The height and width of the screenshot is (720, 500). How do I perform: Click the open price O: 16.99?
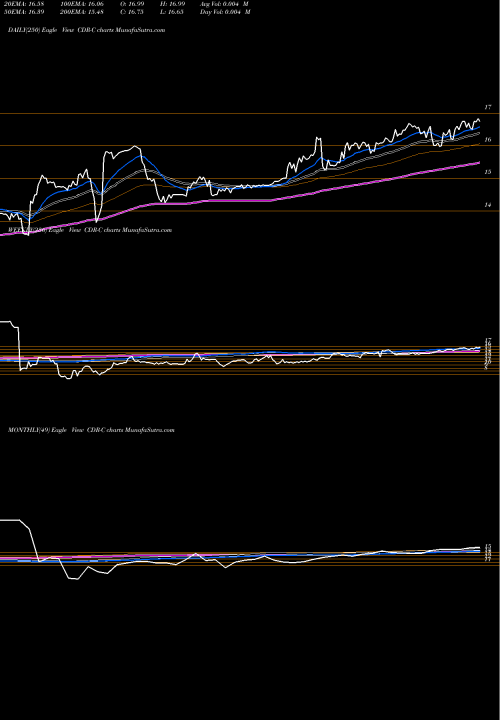[x=132, y=4]
